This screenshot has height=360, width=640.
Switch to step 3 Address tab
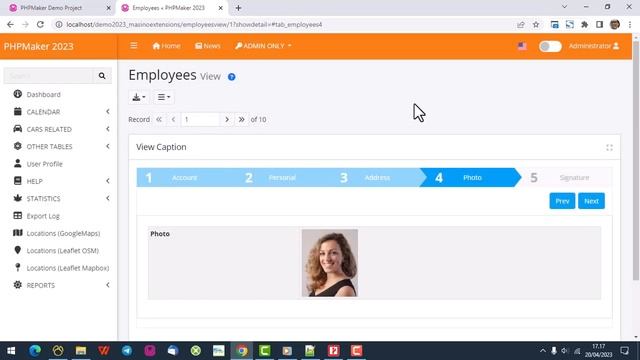pos(376,178)
